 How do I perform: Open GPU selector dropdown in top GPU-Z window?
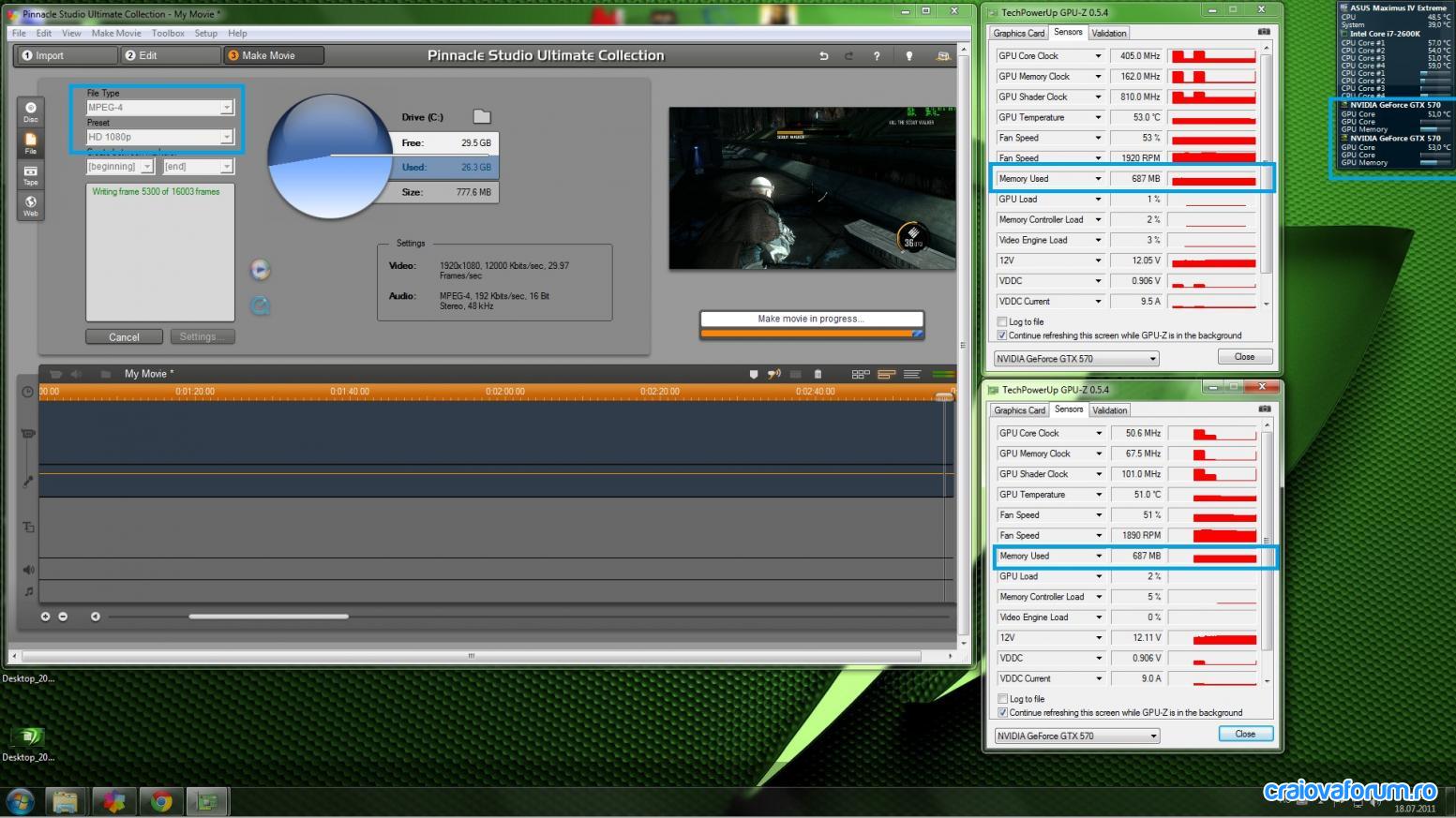(1076, 359)
